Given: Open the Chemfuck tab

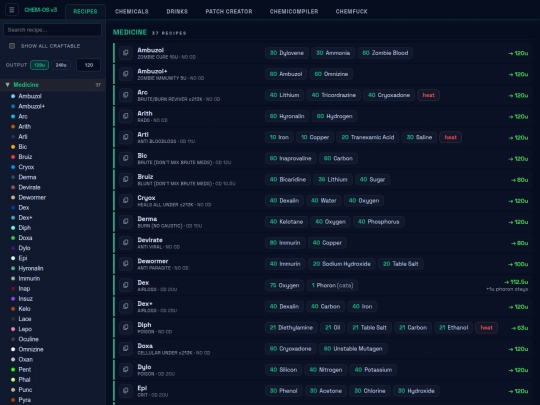Looking at the screenshot, I should [x=351, y=11].
